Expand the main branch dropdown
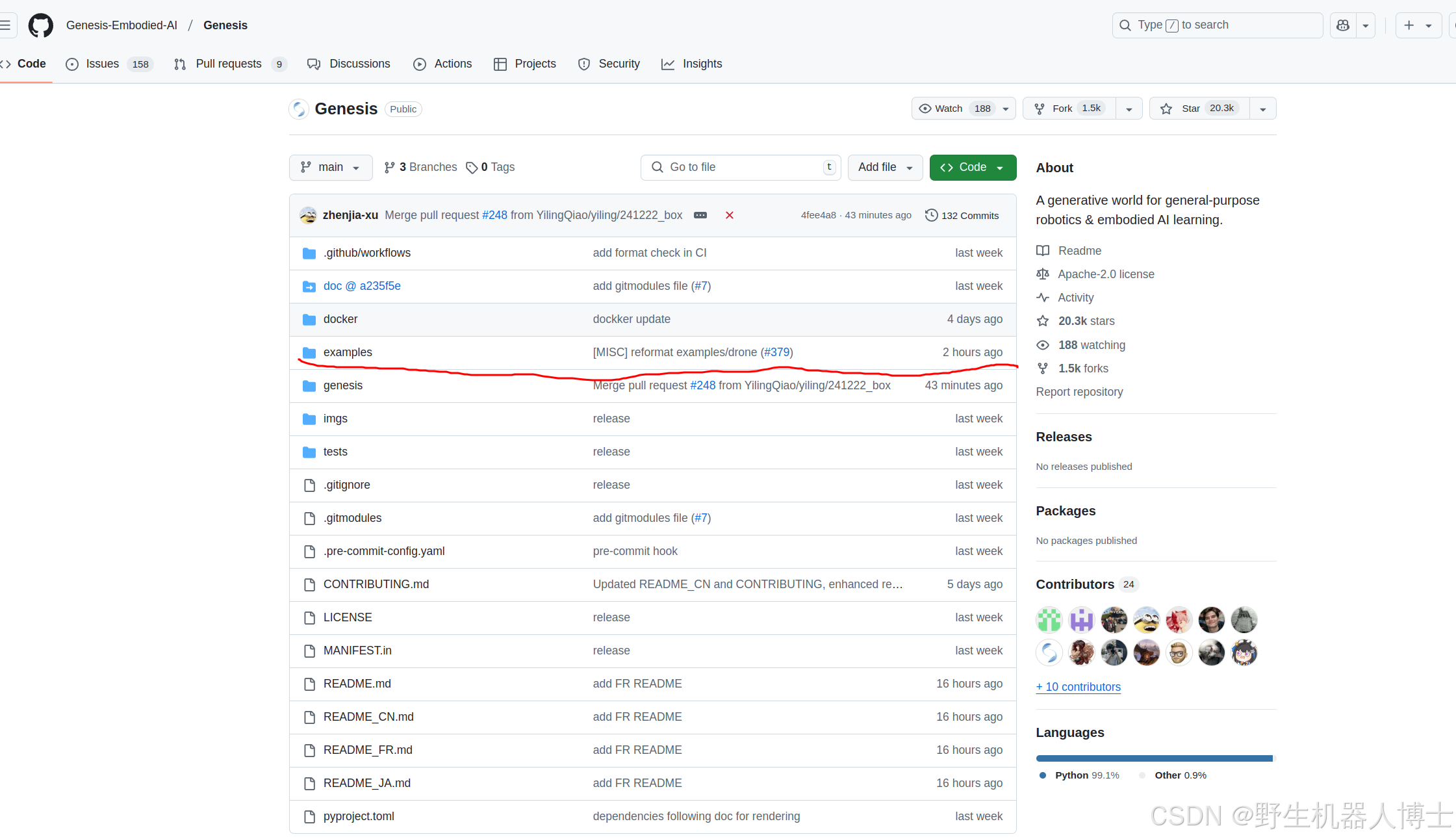 [330, 168]
